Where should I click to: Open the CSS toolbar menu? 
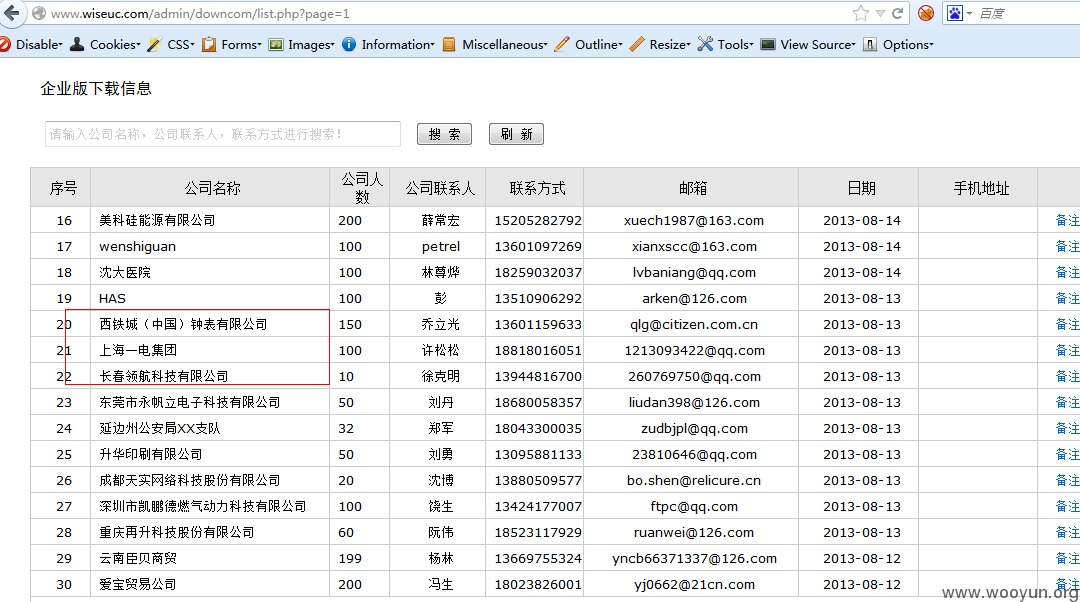pyautogui.click(x=180, y=44)
